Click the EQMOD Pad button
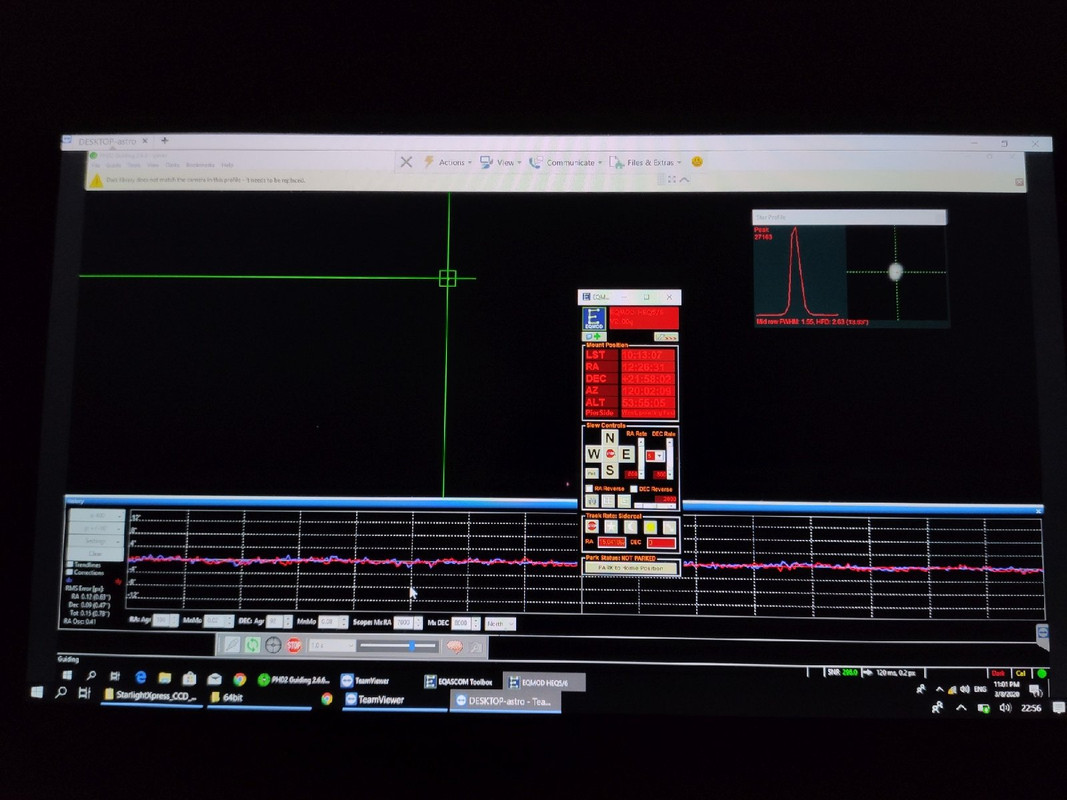 592,473
